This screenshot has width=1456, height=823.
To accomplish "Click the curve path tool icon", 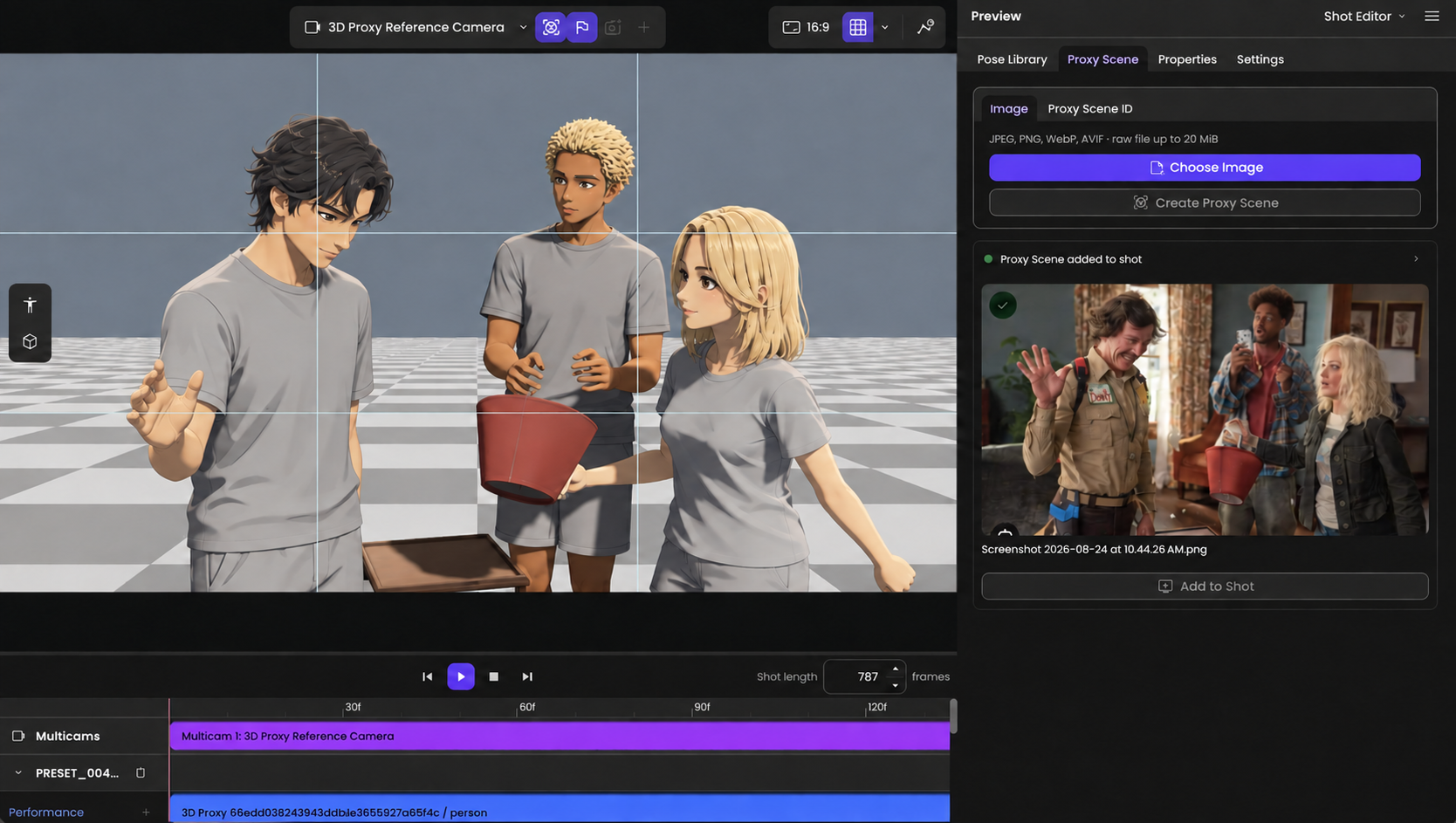I will tap(925, 27).
